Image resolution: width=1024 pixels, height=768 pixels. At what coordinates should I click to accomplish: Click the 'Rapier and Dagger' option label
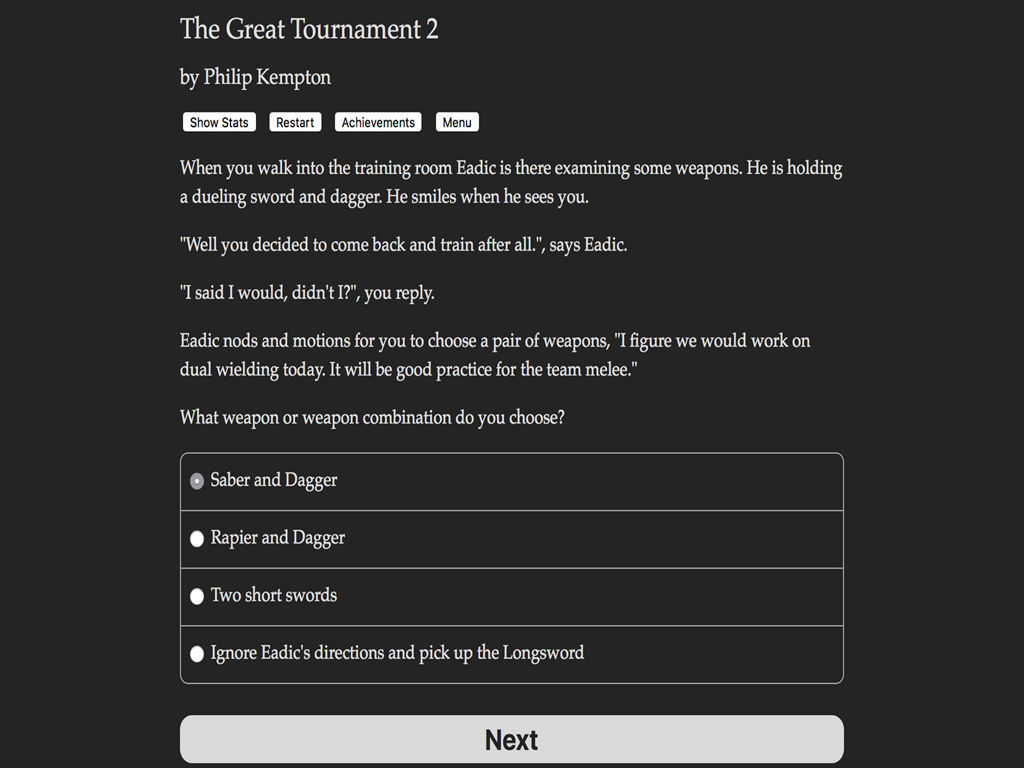coord(278,538)
